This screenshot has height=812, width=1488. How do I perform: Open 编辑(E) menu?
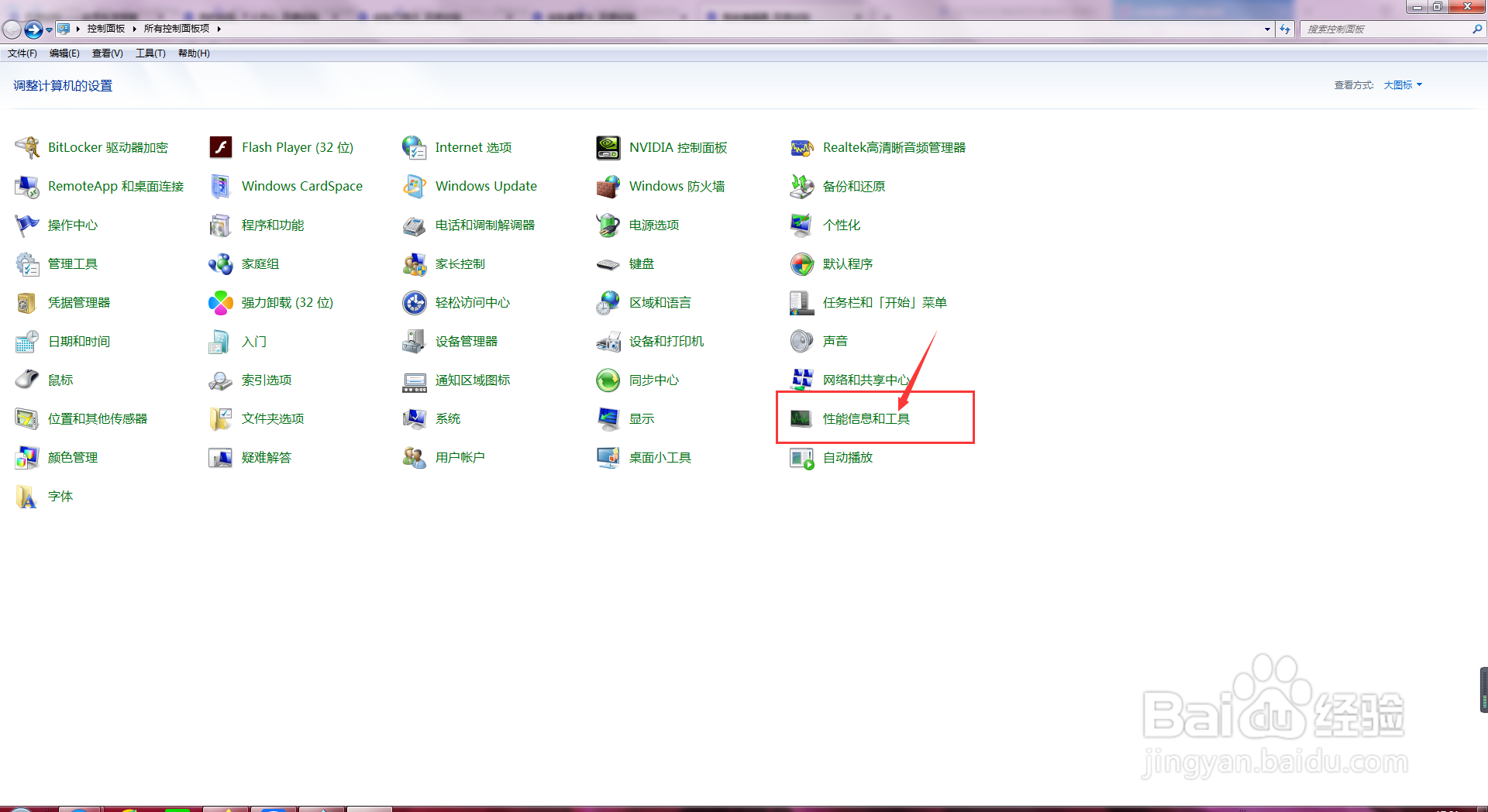coord(64,53)
